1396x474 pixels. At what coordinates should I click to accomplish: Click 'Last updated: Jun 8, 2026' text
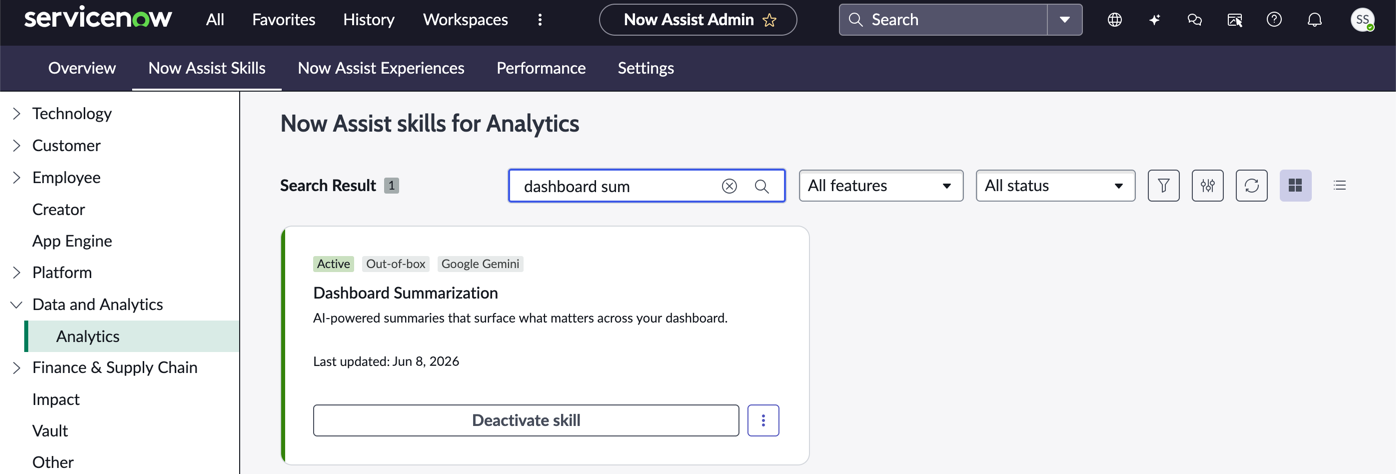(386, 362)
